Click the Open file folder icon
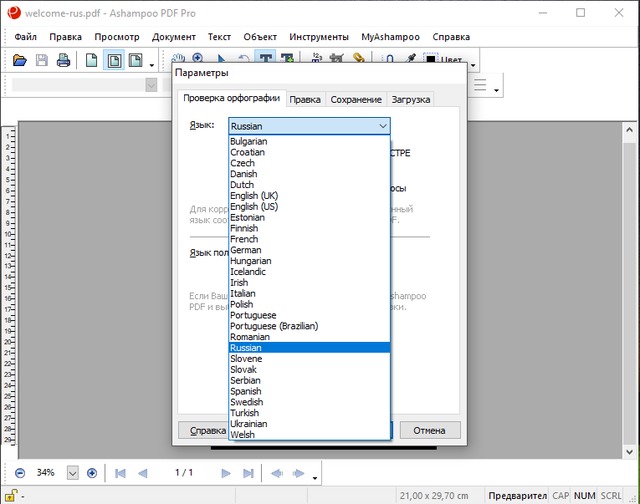 point(19,61)
